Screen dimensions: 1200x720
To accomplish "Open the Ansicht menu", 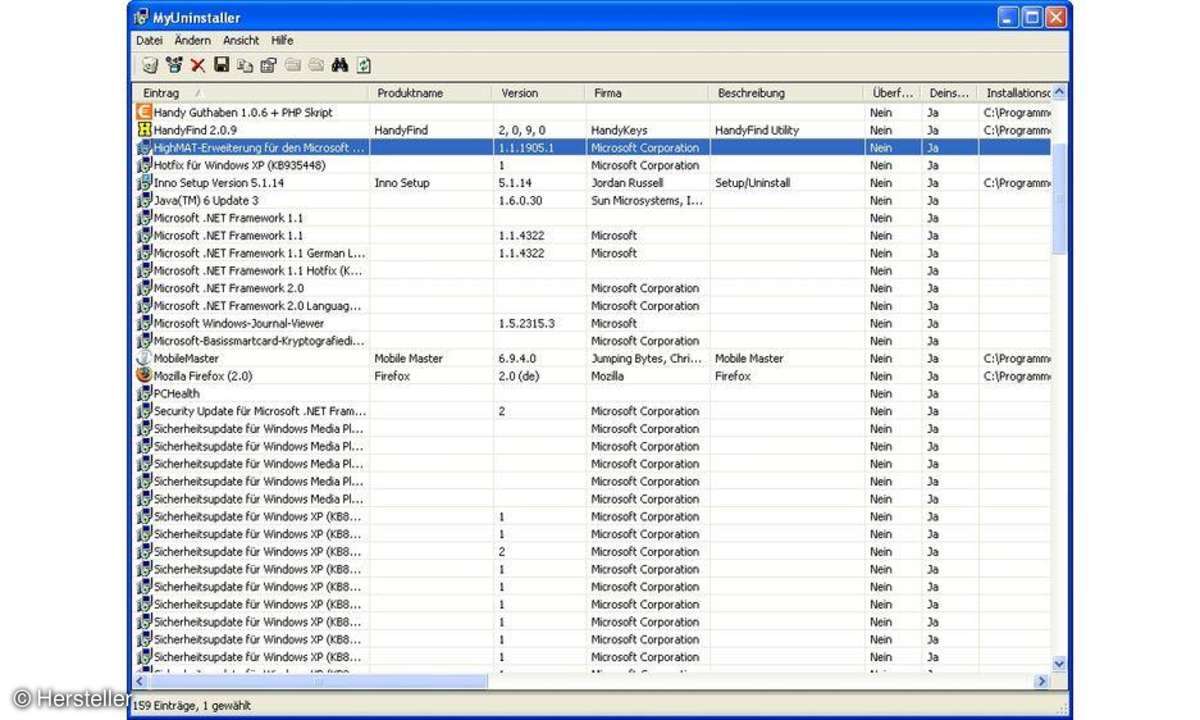I will coord(241,40).
